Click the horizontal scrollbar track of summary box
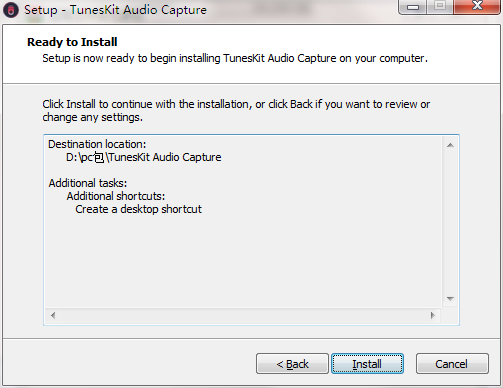The height and width of the screenshot is (388, 503). pos(243,315)
